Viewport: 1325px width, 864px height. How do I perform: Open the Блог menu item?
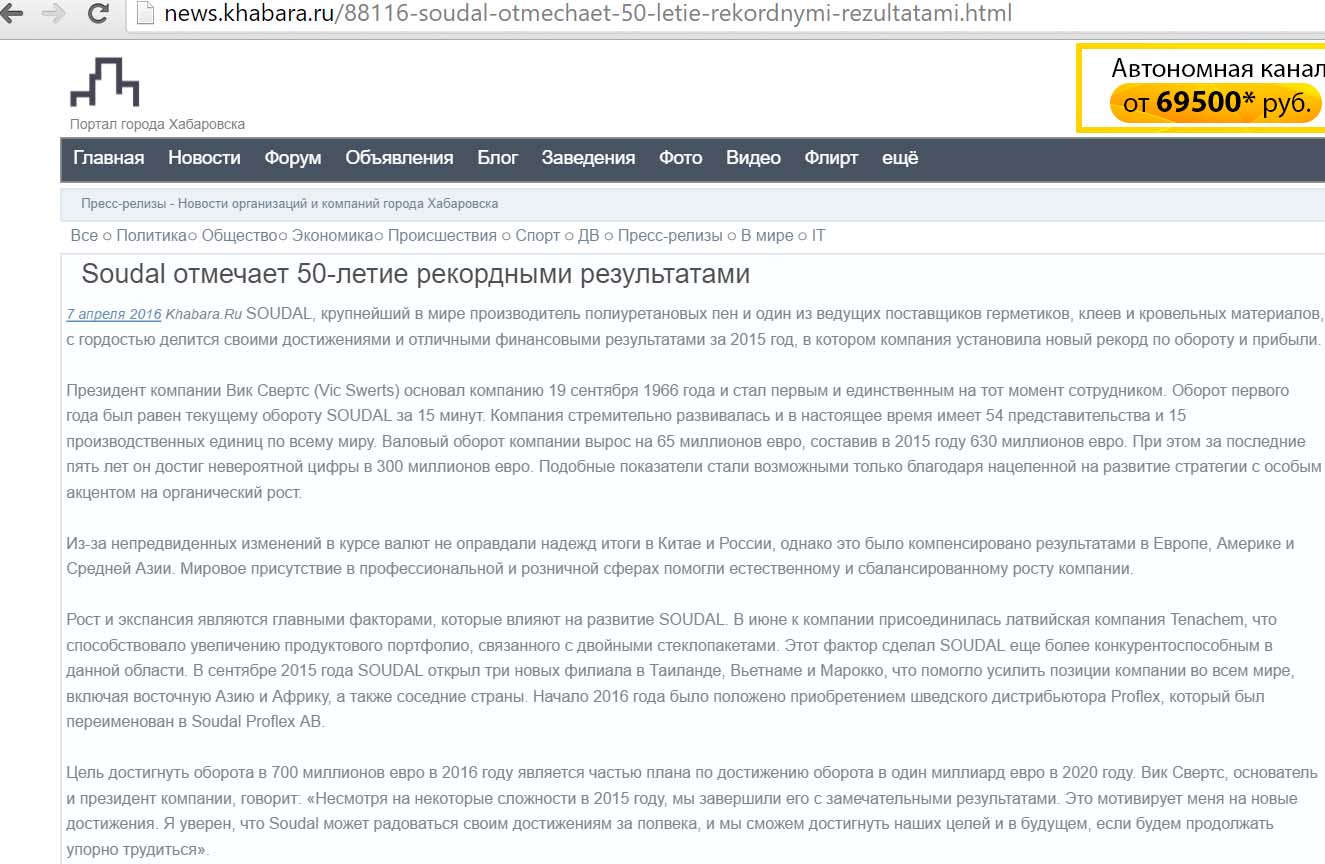(498, 158)
